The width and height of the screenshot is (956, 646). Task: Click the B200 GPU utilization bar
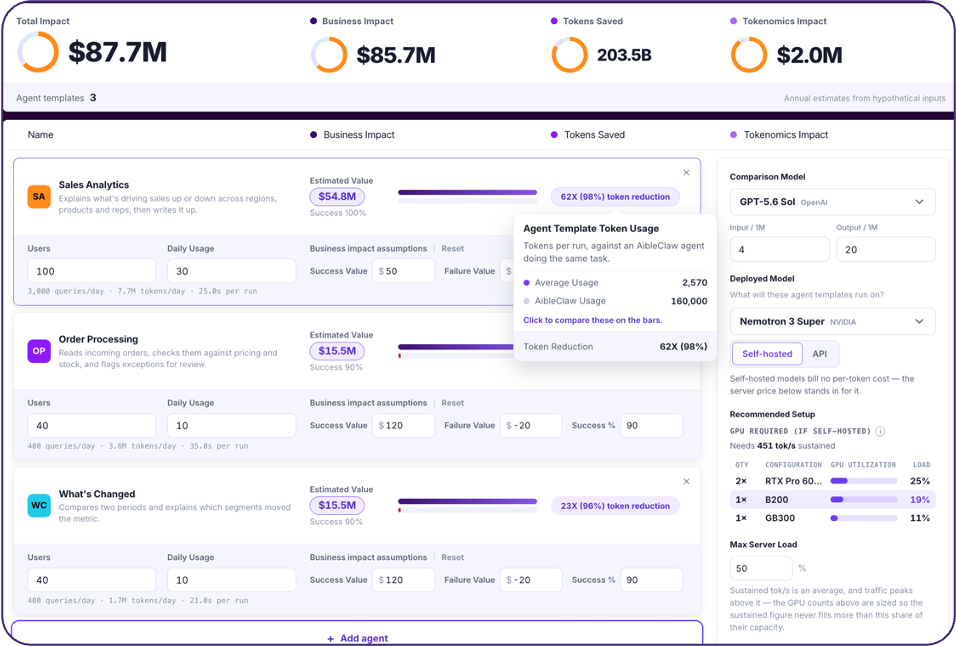coord(863,500)
